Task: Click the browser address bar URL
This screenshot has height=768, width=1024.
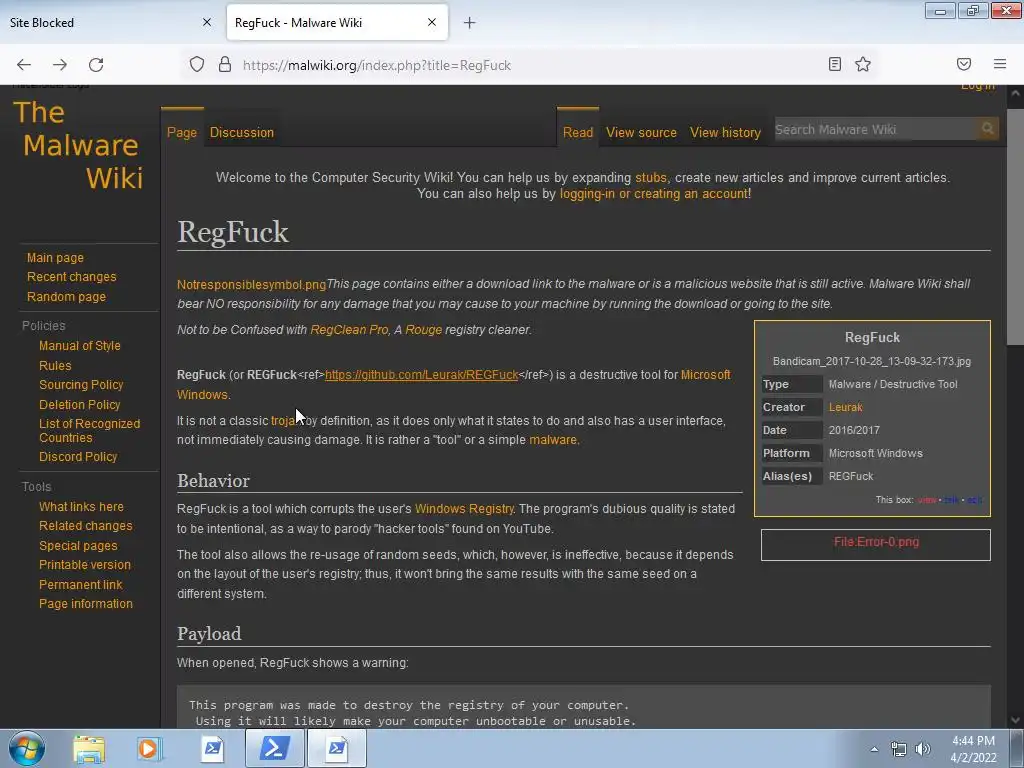Action: point(377,65)
